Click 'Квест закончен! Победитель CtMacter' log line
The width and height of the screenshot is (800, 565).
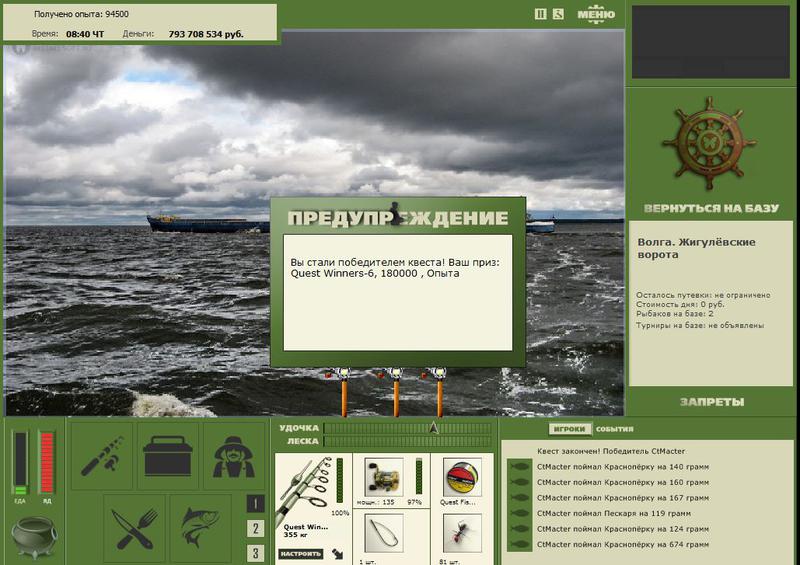tap(611, 451)
